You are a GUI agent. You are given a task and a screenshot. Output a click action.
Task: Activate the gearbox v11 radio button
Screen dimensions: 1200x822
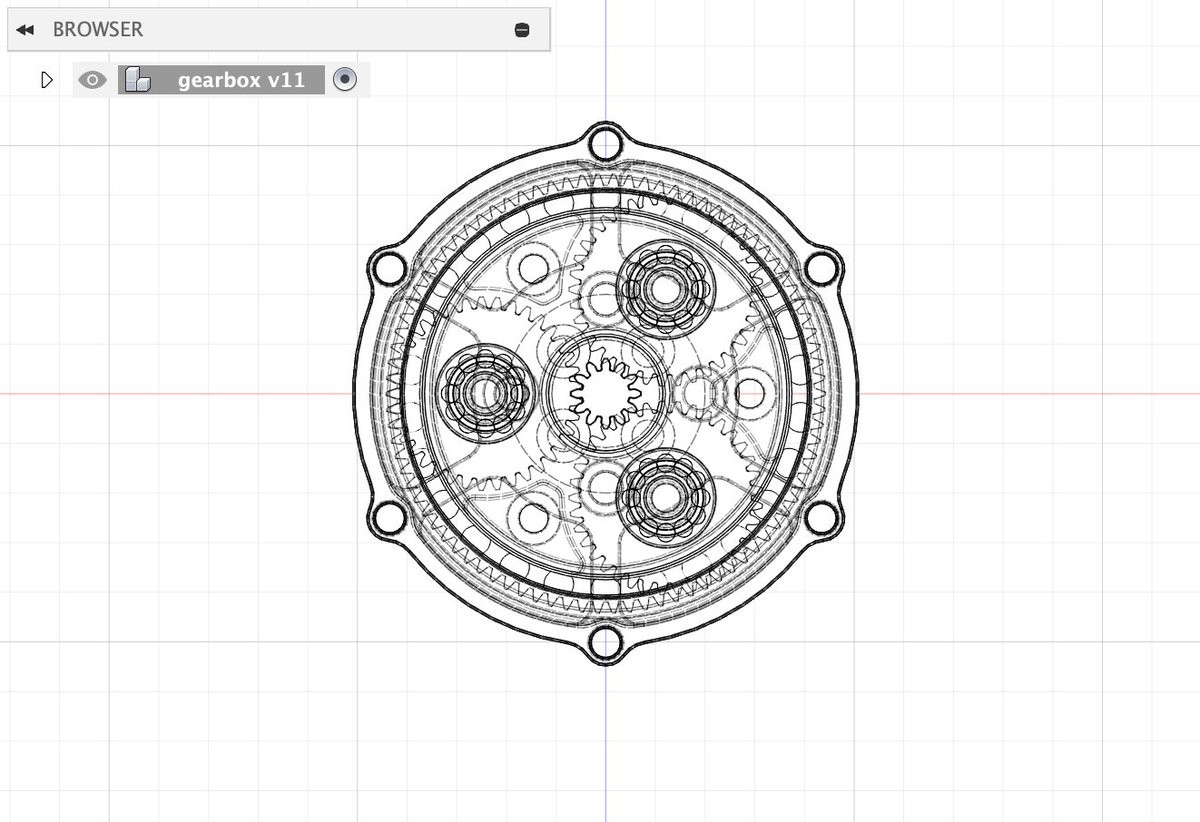coord(345,80)
